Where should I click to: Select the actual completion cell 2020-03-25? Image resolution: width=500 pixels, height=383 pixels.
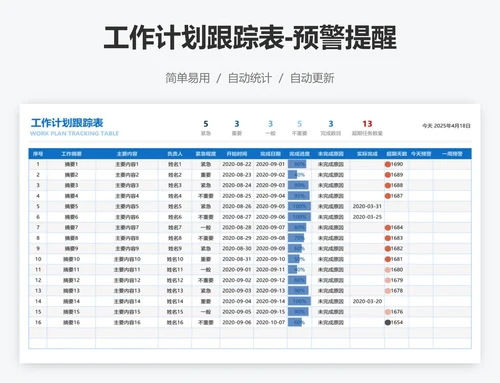(367, 217)
